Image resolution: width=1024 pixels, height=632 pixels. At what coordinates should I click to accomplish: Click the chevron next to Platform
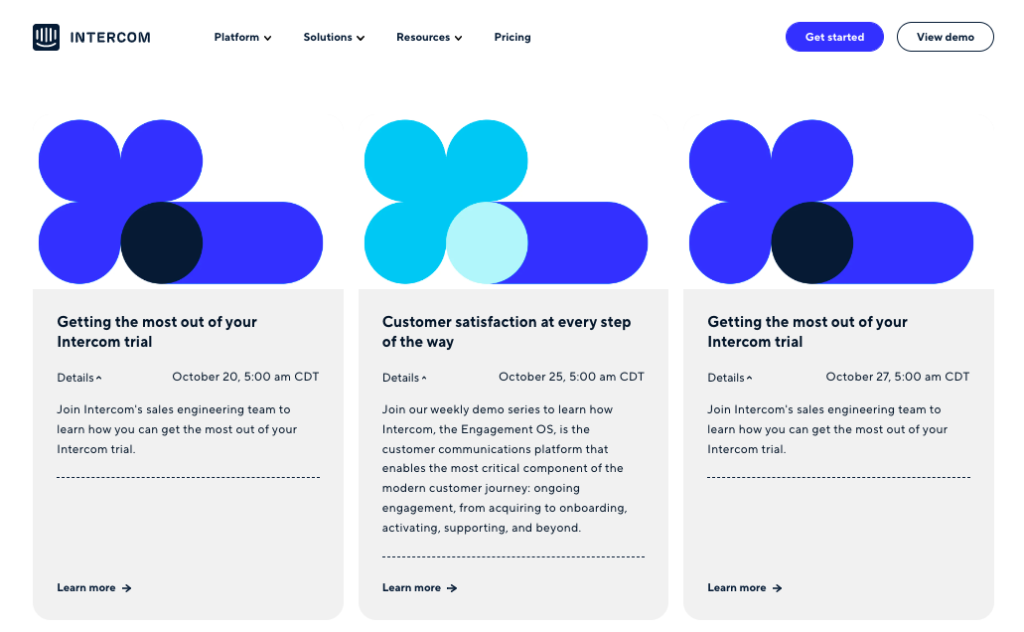[268, 38]
